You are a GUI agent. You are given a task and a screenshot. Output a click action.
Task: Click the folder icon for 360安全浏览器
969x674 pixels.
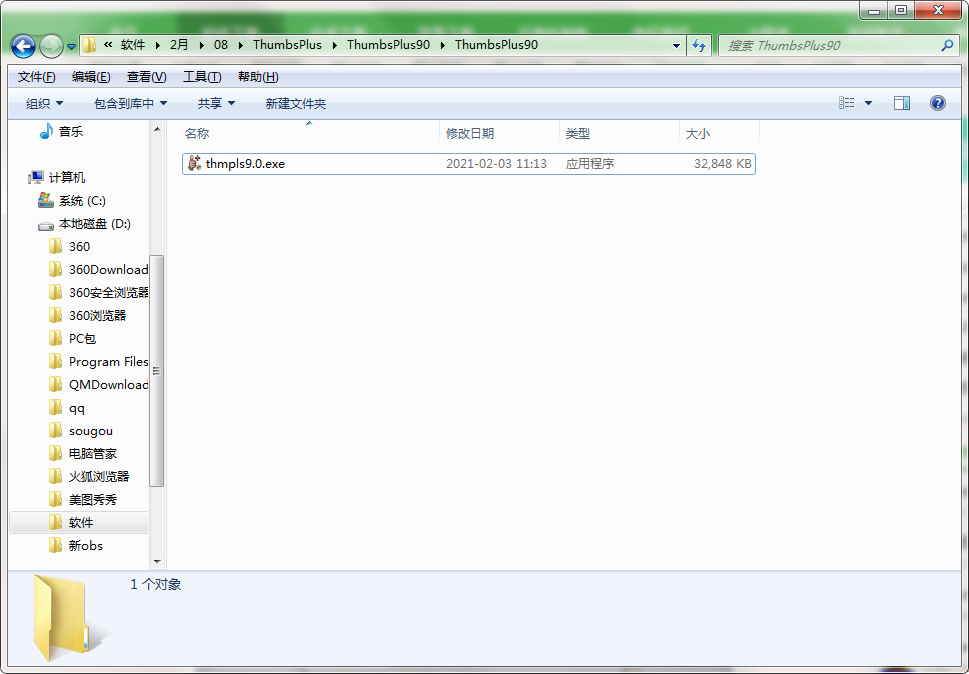[x=56, y=292]
